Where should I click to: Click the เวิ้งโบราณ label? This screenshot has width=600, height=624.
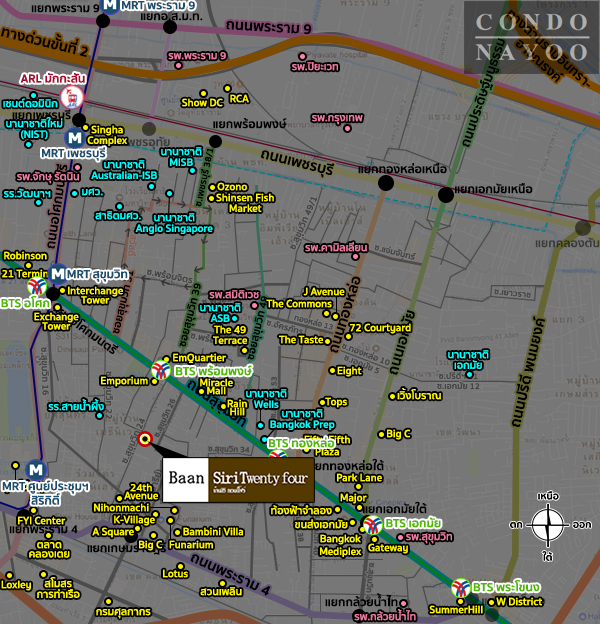(419, 396)
